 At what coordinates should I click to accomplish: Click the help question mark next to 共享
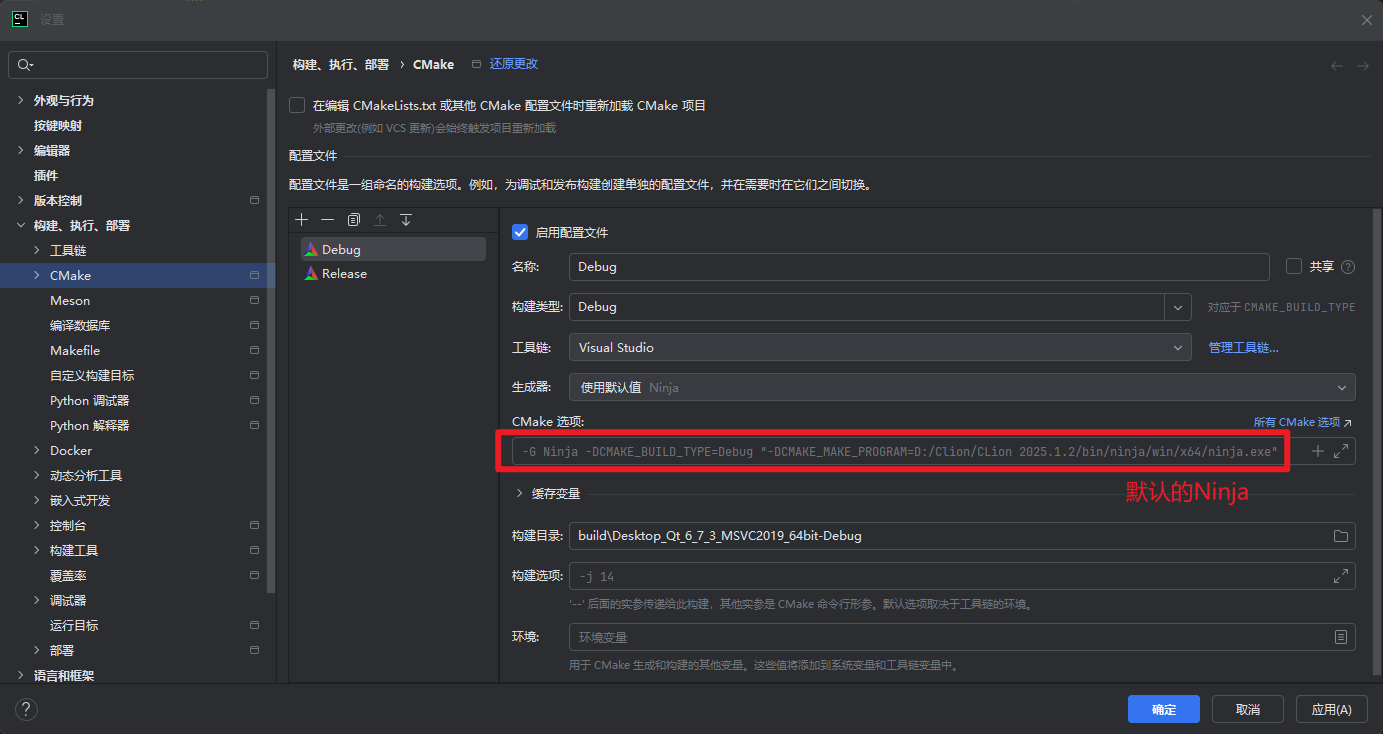tap(1348, 267)
